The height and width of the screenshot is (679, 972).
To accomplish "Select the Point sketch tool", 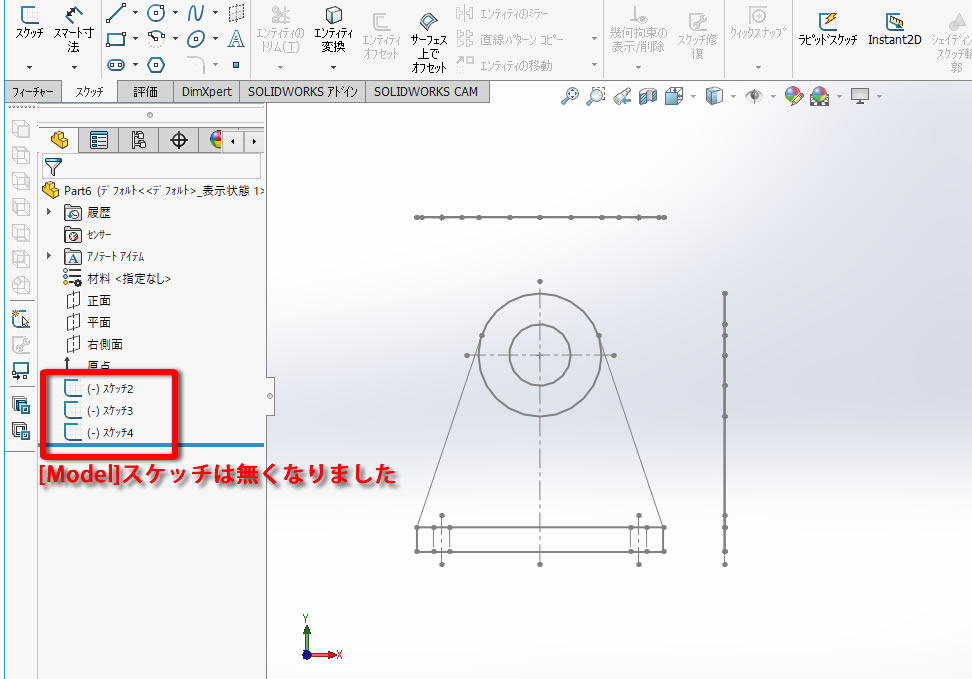I will point(236,64).
